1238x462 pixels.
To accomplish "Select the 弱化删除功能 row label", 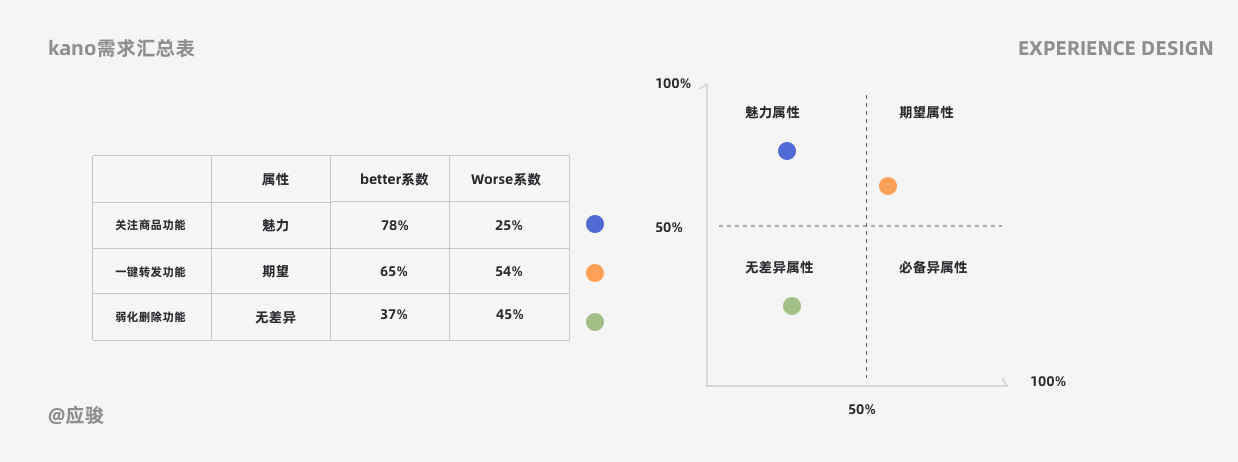I will (x=151, y=317).
